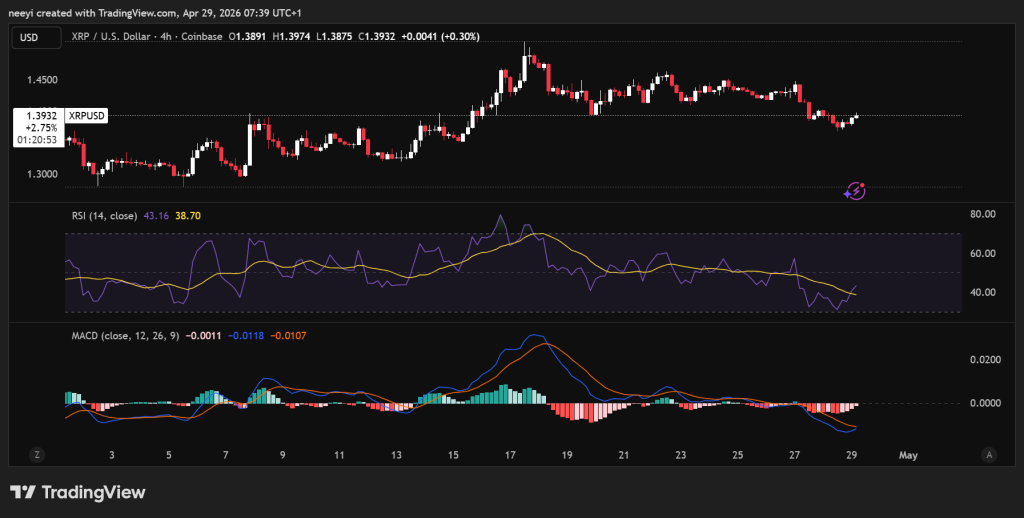This screenshot has width=1024, height=518.
Task: Click the purple lightning event icon
Action: 855,190
